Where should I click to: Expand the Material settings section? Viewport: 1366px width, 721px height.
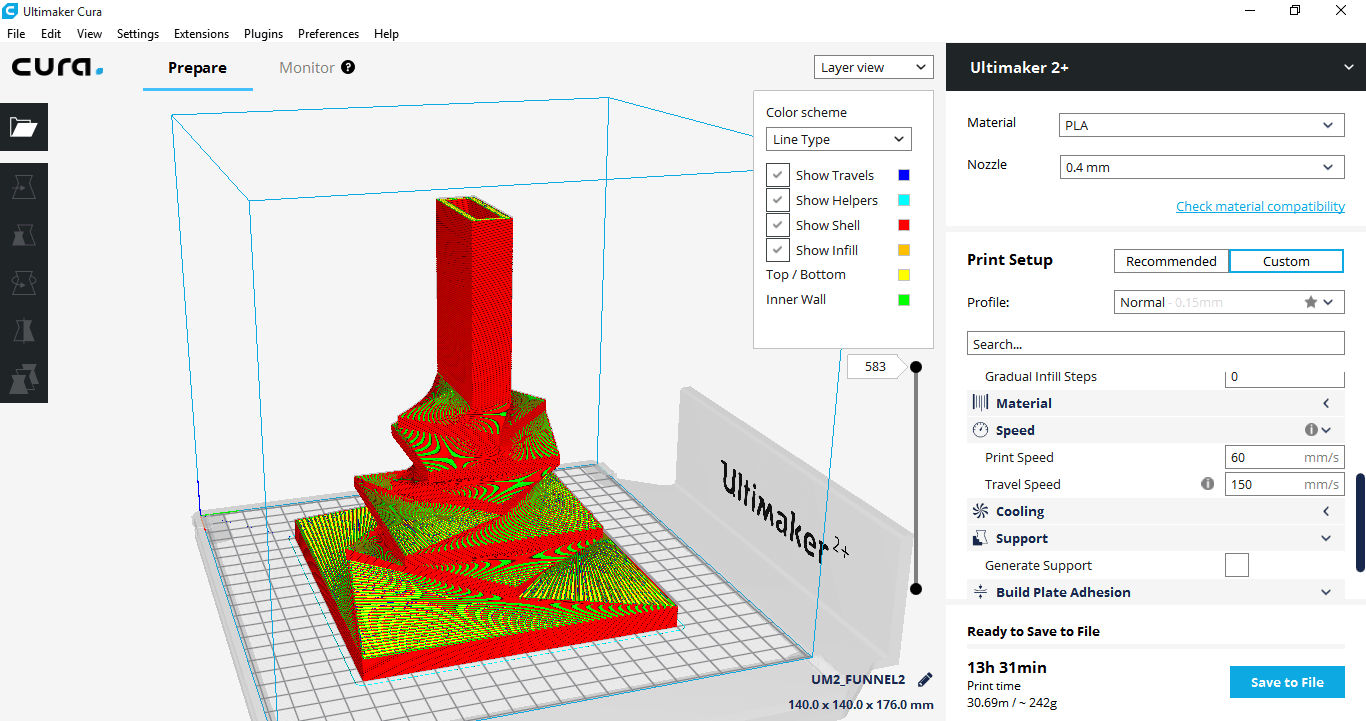tap(1326, 403)
